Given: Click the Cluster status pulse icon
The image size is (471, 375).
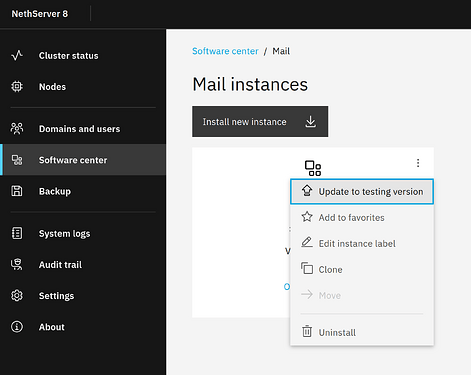Looking at the screenshot, I should pyautogui.click(x=17, y=55).
